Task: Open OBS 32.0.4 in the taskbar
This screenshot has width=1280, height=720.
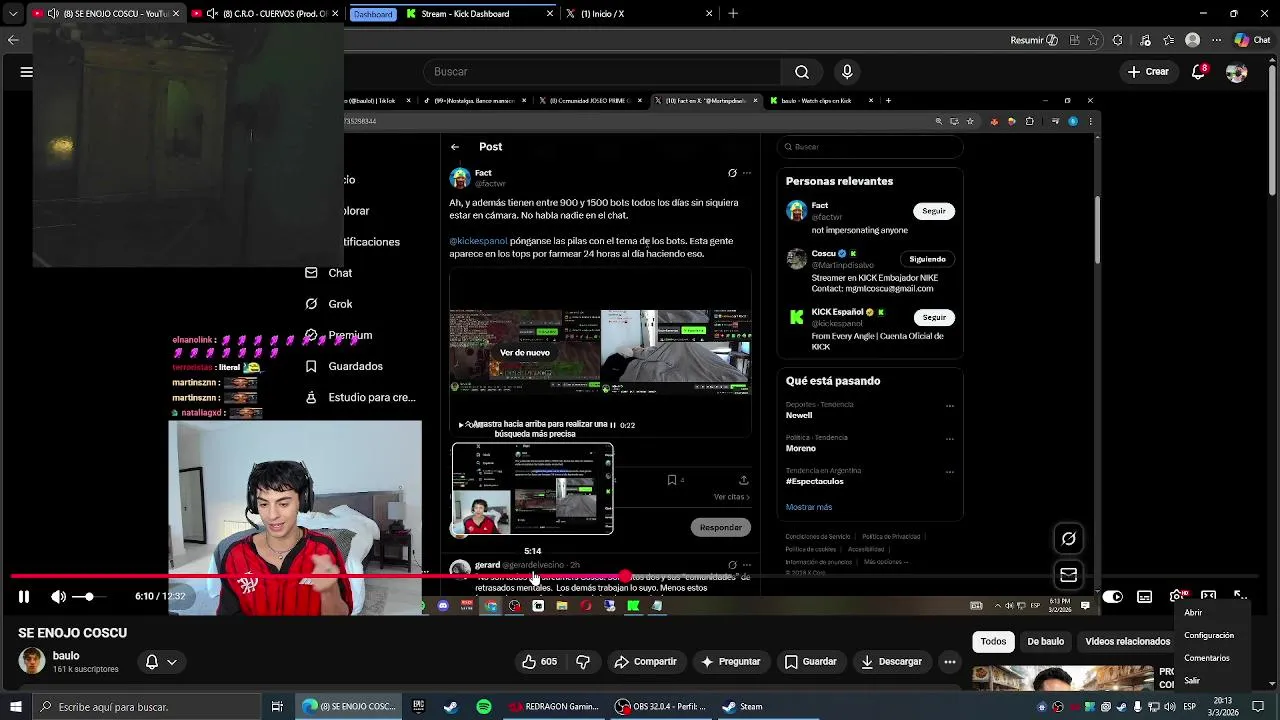Action: pyautogui.click(x=662, y=707)
